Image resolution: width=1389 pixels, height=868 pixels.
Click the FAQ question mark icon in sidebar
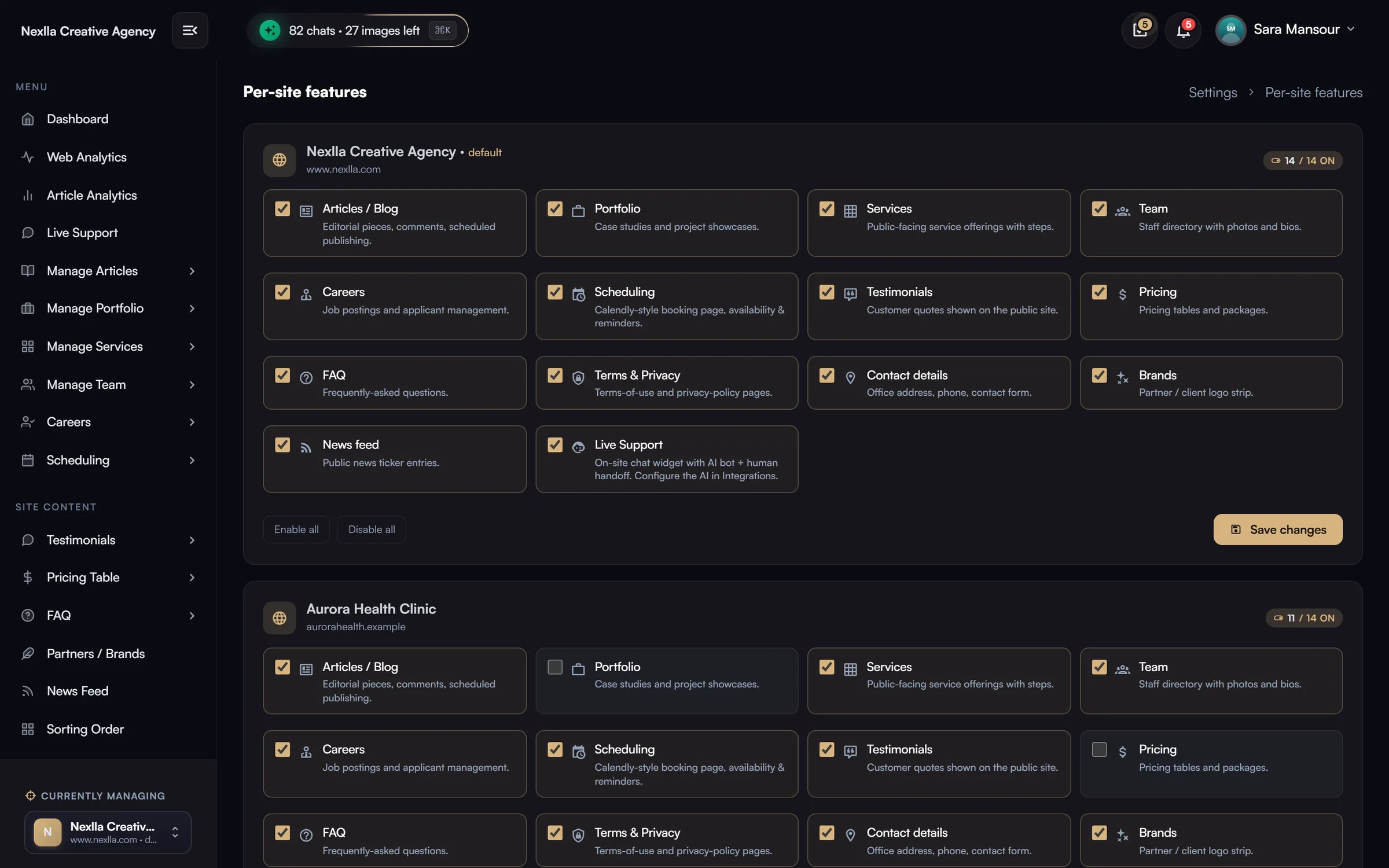point(27,615)
